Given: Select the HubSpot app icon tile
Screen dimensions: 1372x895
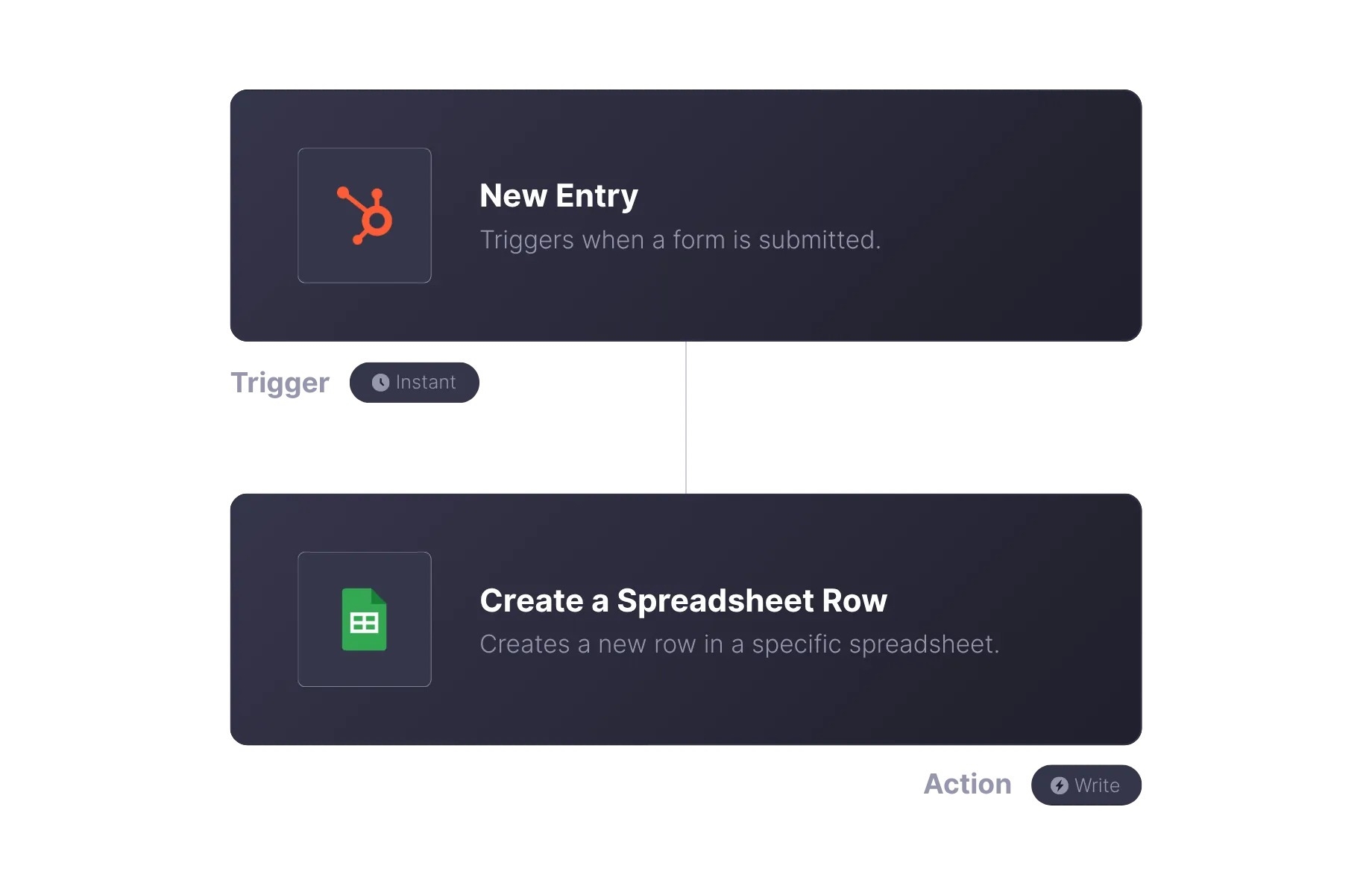Looking at the screenshot, I should click(x=365, y=216).
